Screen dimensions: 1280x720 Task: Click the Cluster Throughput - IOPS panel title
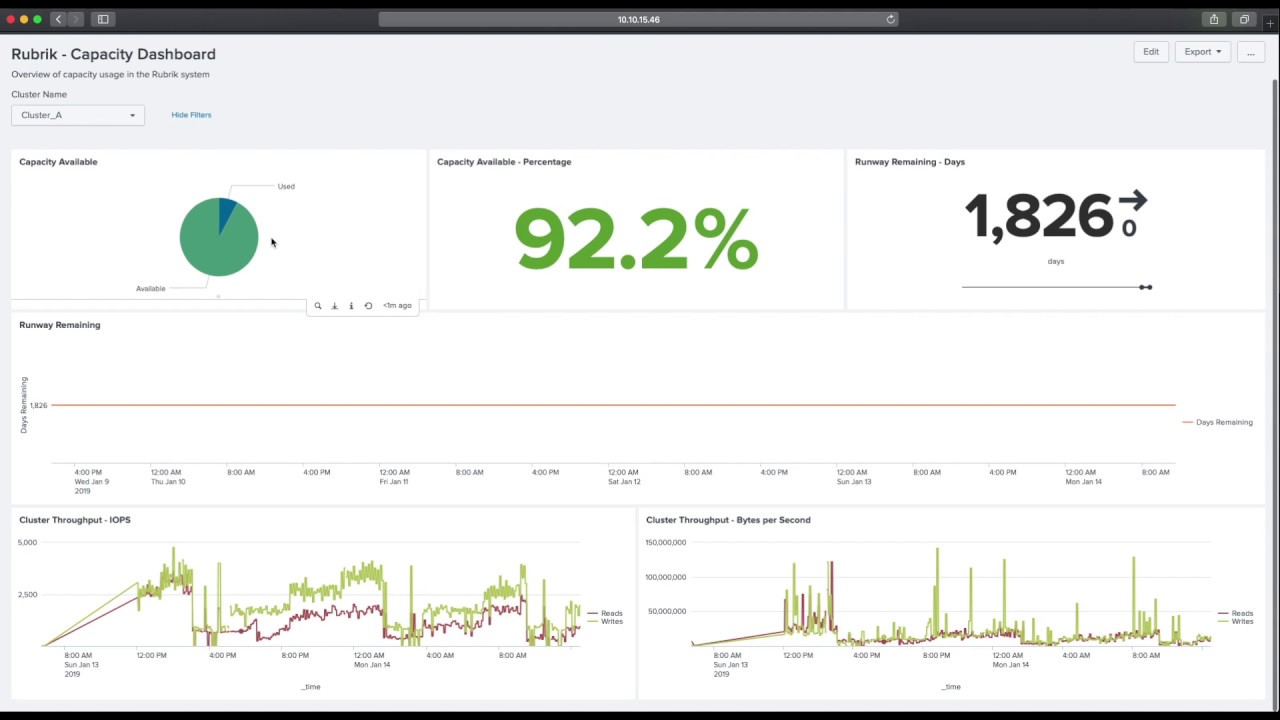(x=75, y=520)
